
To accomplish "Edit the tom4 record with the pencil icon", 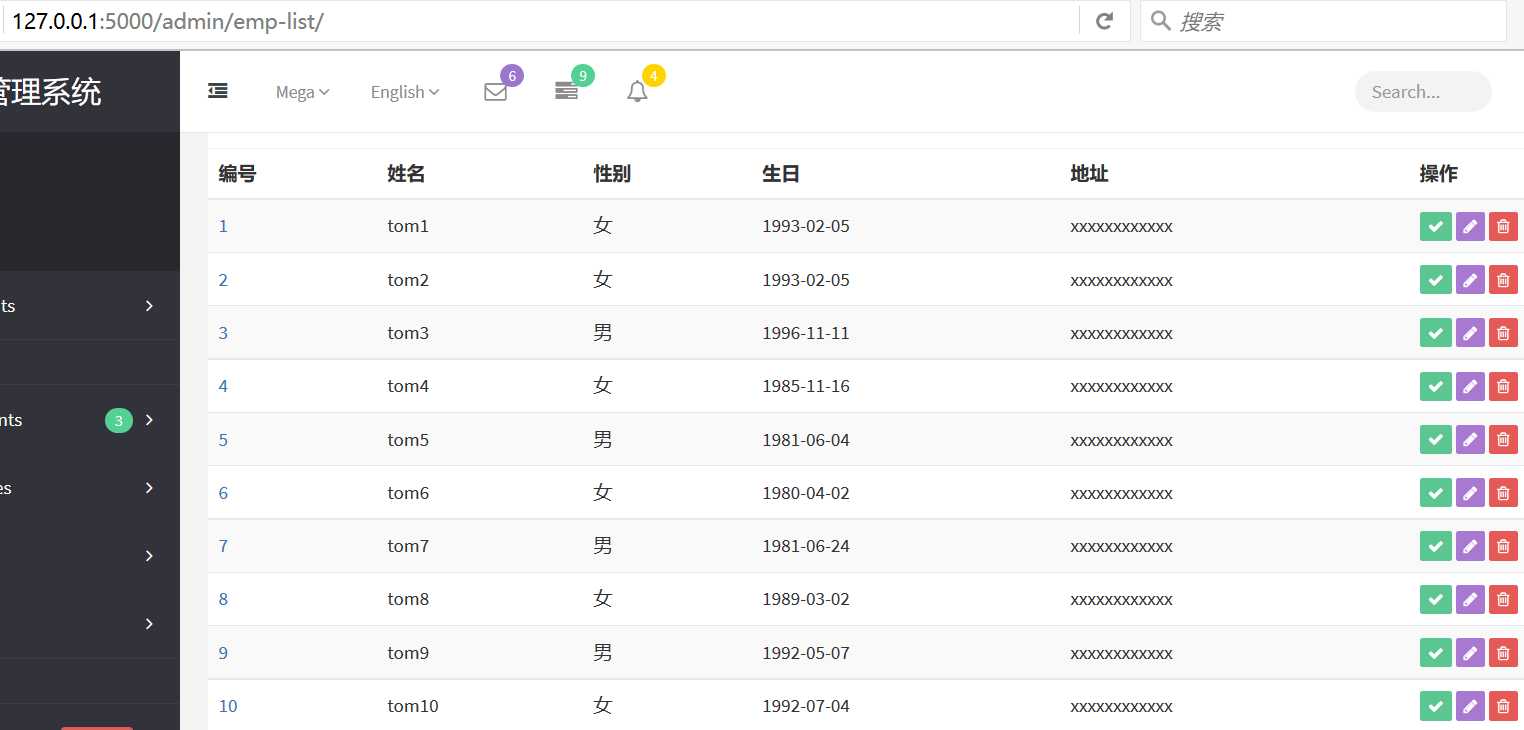I will tap(1470, 386).
